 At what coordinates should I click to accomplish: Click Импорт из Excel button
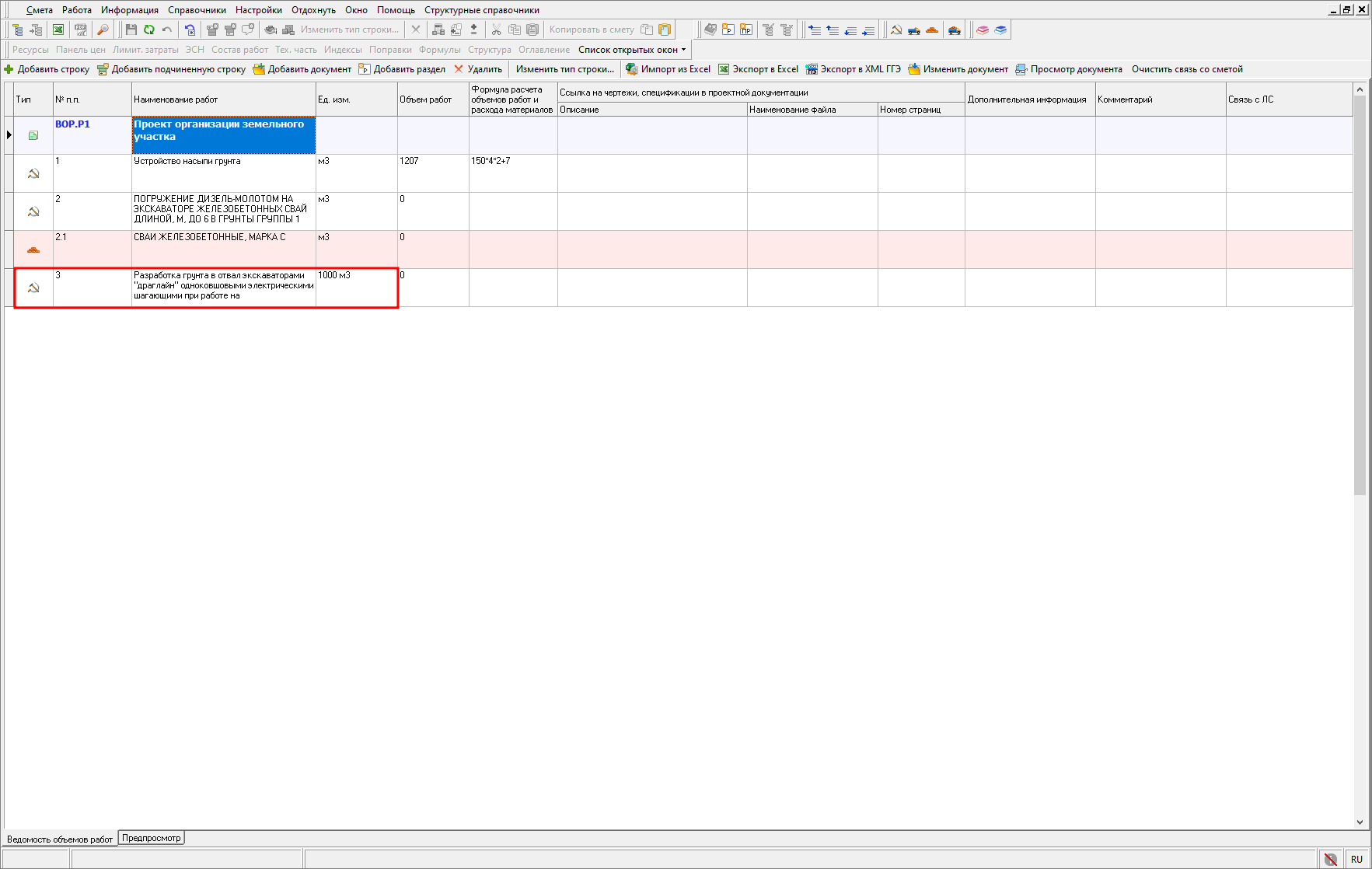point(668,69)
